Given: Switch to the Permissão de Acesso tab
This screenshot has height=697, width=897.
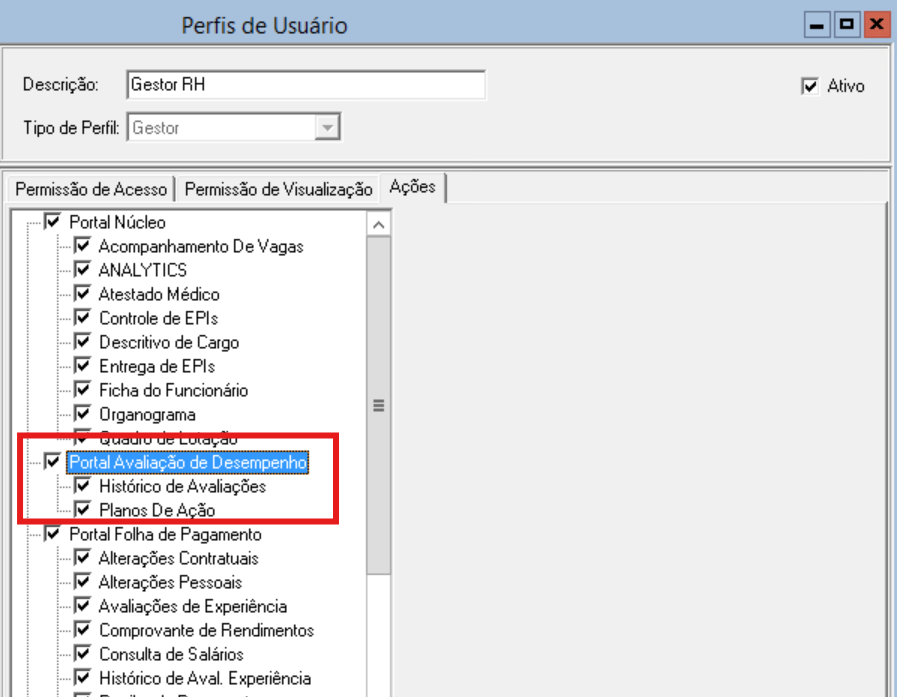Looking at the screenshot, I should pos(90,189).
